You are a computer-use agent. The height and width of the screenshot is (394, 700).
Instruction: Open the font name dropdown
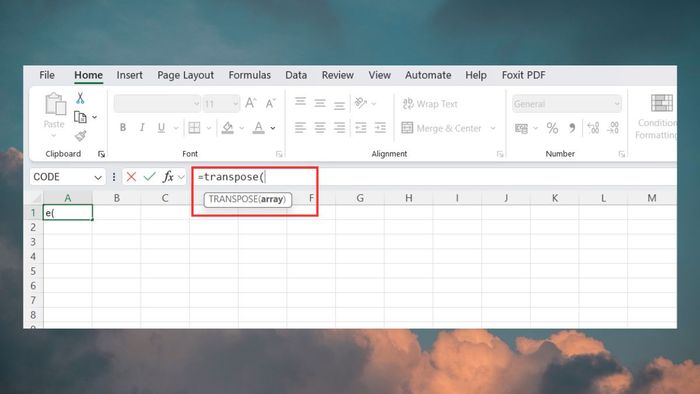[x=196, y=104]
